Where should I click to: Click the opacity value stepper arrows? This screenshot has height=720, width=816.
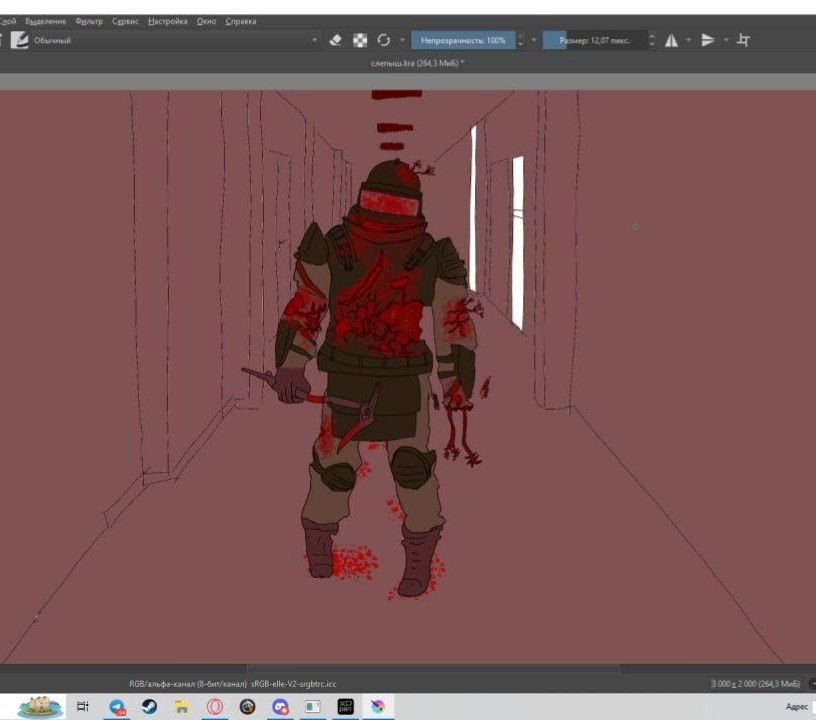[520, 40]
